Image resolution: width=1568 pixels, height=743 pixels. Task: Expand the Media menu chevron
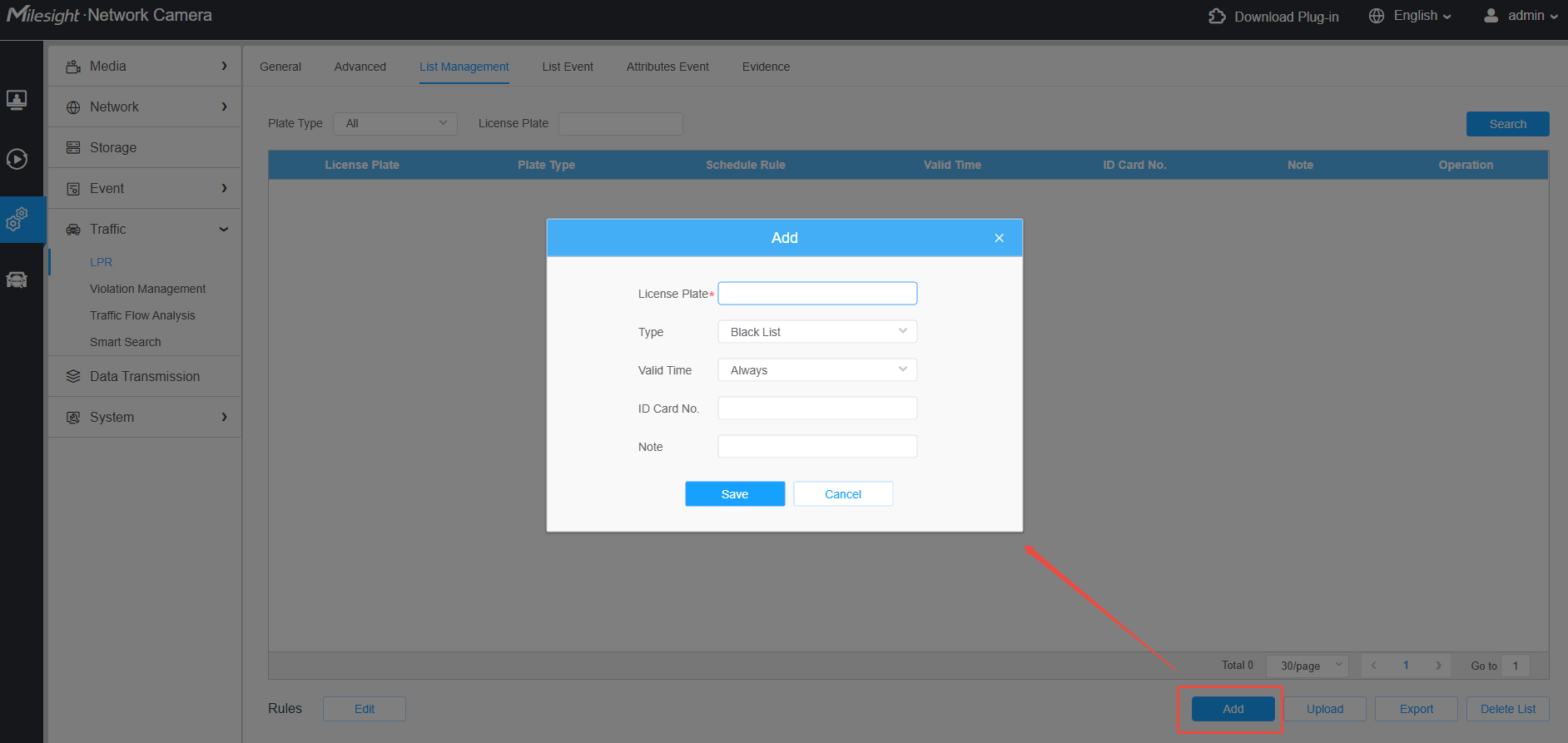coord(224,66)
